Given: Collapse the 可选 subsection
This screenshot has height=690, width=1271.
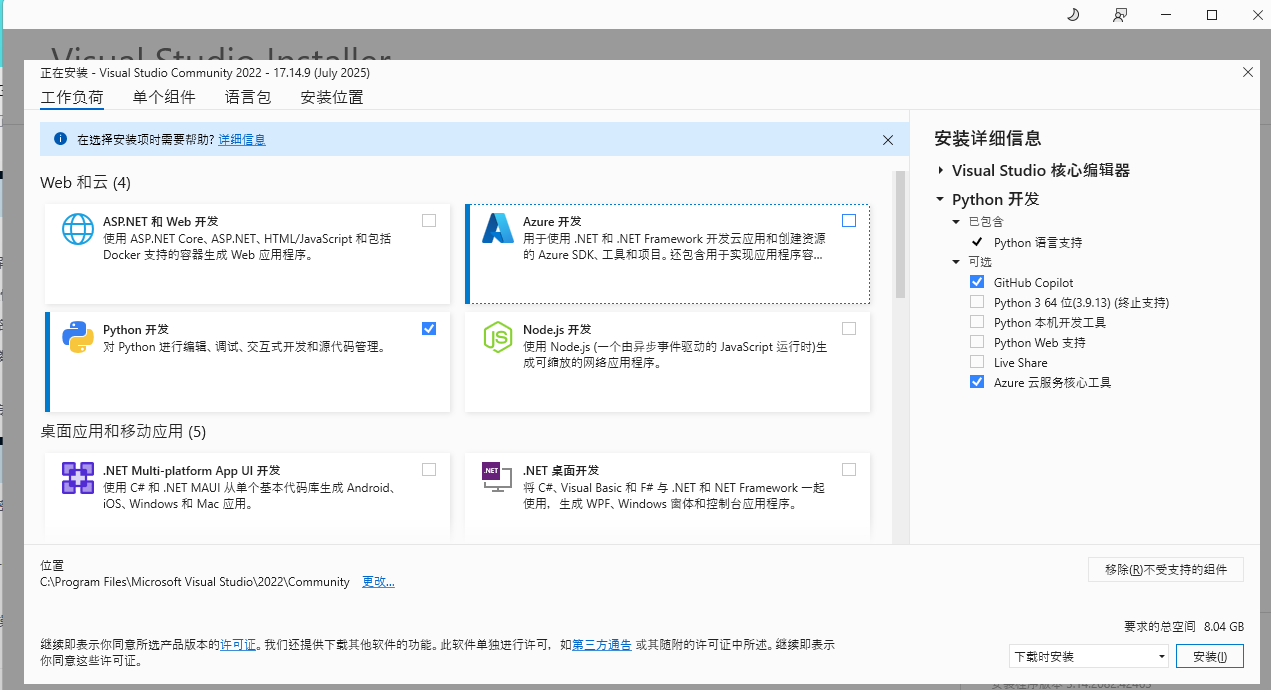Looking at the screenshot, I should click(957, 262).
